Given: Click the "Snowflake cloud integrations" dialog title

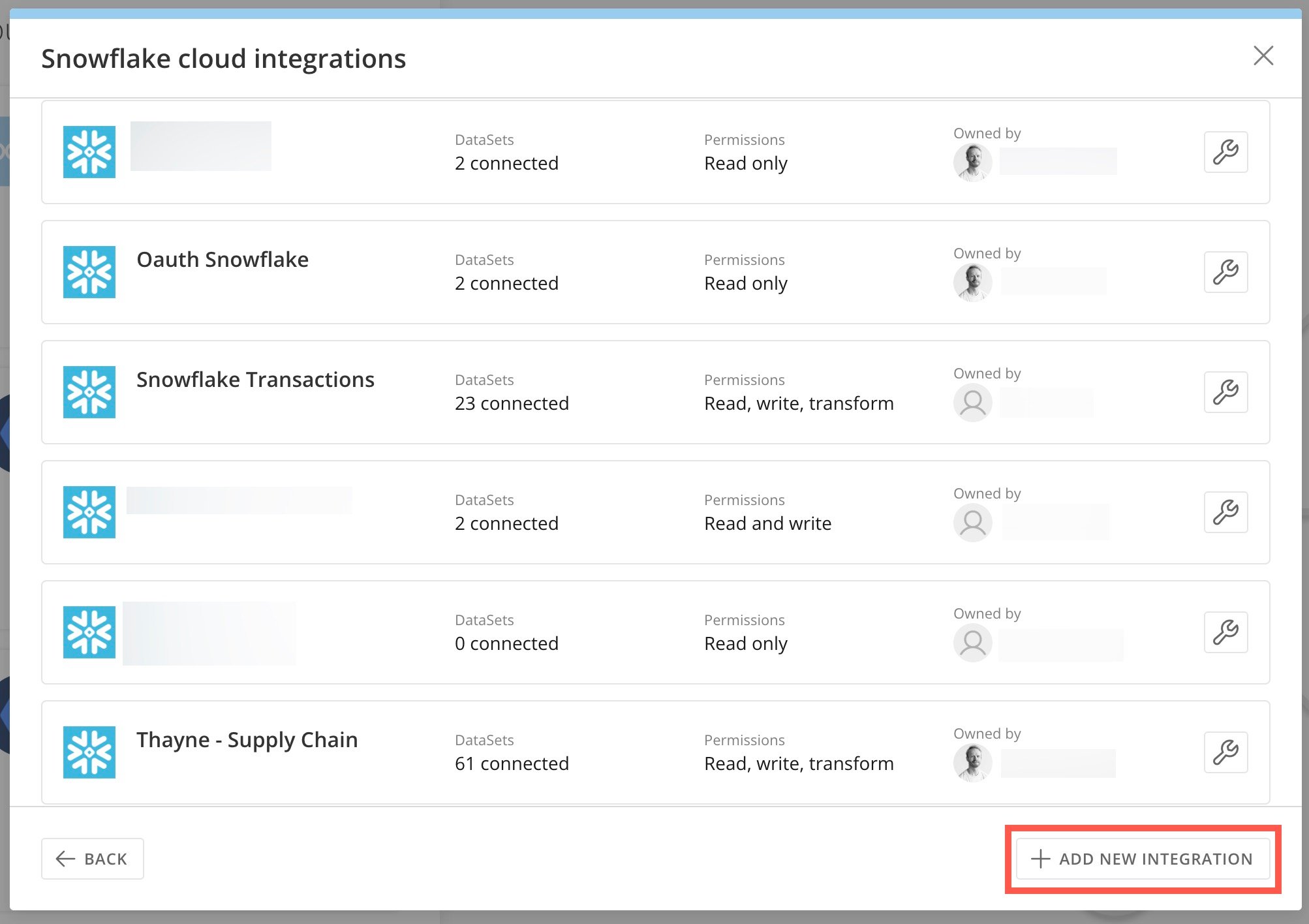Looking at the screenshot, I should pyautogui.click(x=224, y=59).
